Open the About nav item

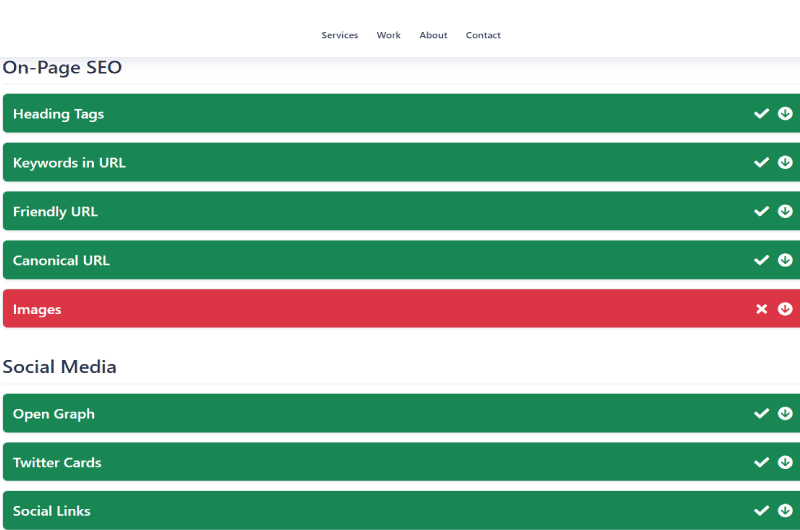coord(433,35)
